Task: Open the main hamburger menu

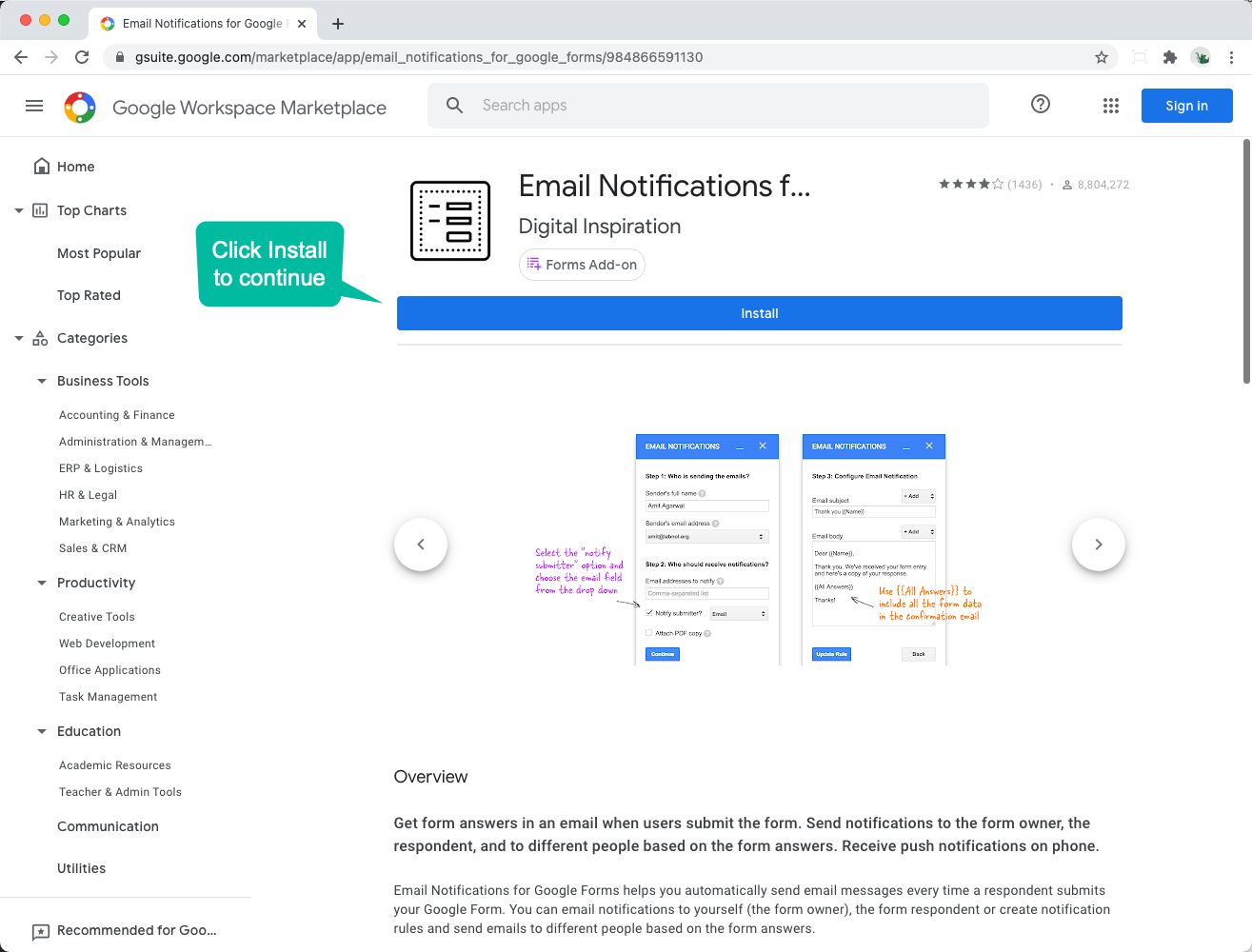Action: [x=34, y=106]
